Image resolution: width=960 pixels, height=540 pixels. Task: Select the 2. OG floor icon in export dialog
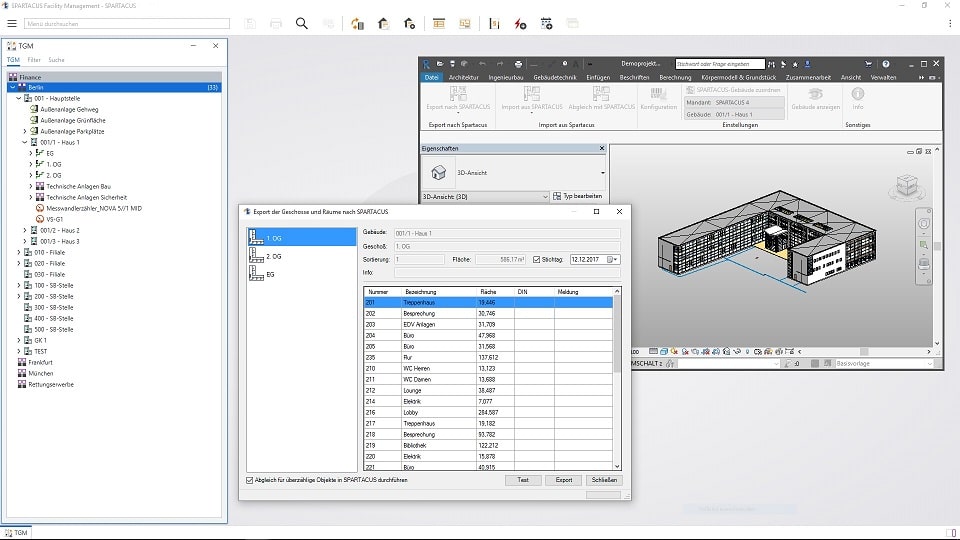(x=255, y=256)
